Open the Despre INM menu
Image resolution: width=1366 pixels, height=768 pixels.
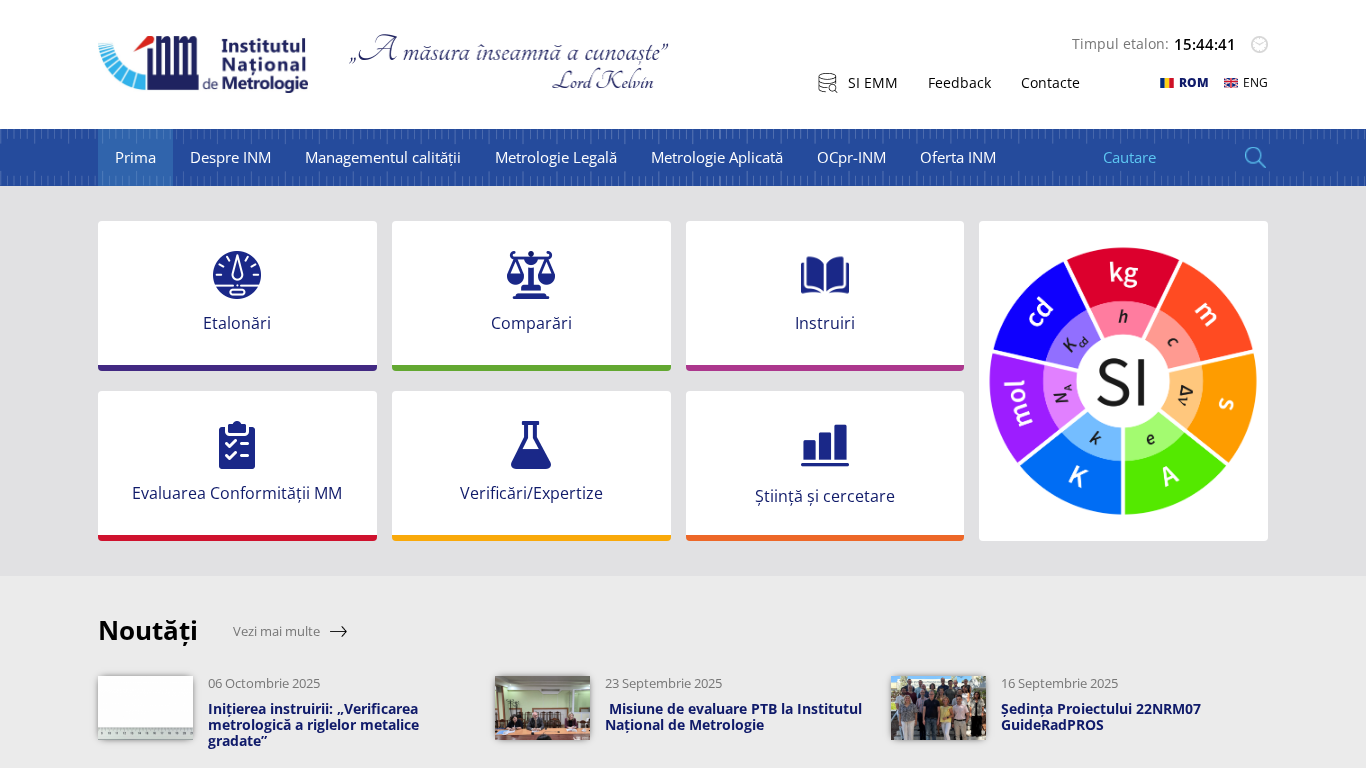230,157
